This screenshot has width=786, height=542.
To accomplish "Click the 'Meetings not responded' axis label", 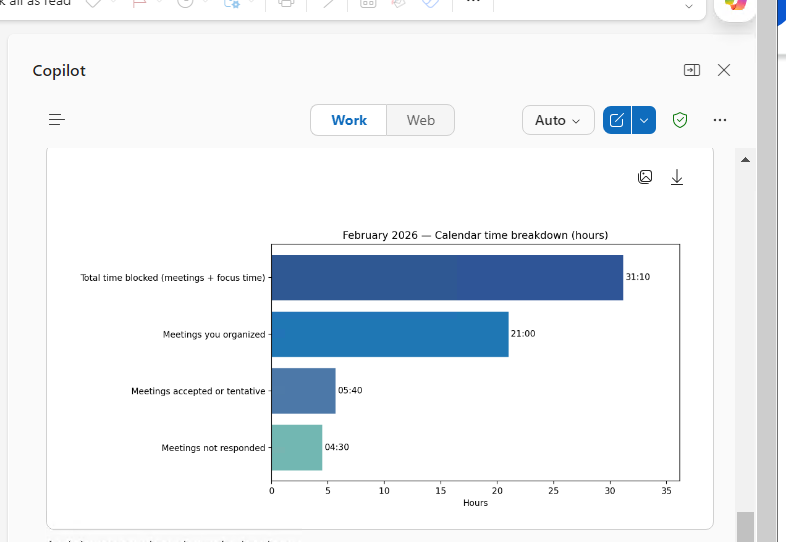I will point(213,448).
